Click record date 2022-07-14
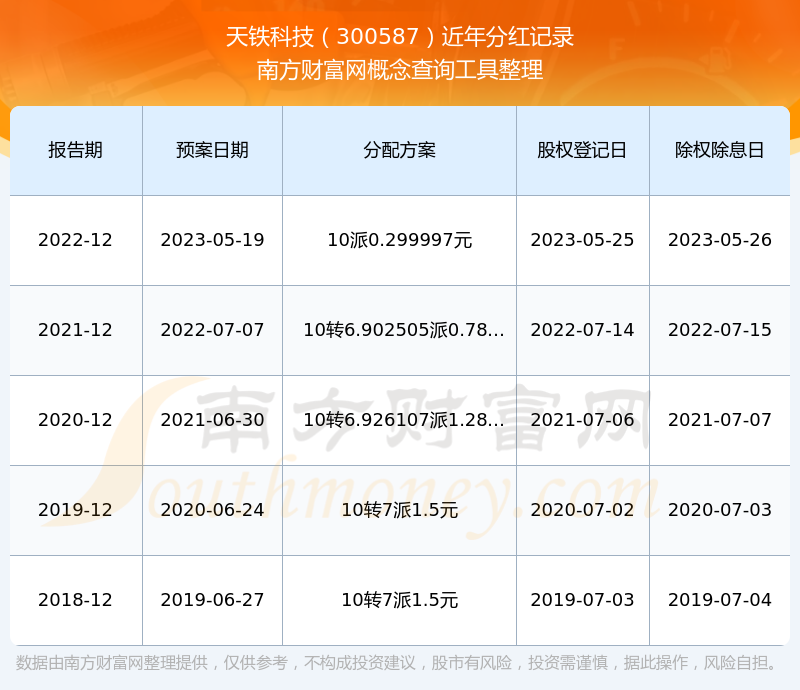 582,330
